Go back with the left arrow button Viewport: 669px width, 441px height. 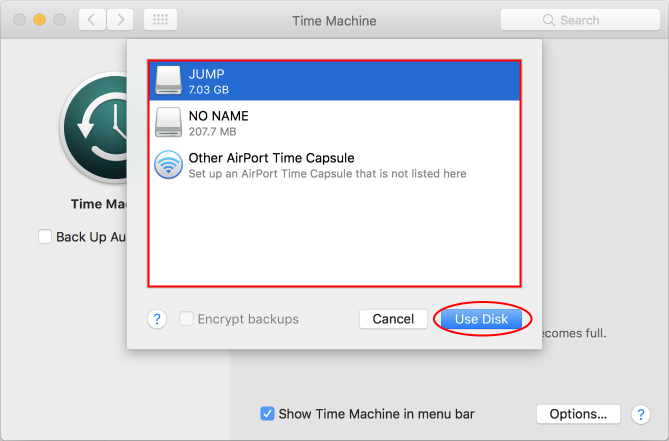click(92, 20)
